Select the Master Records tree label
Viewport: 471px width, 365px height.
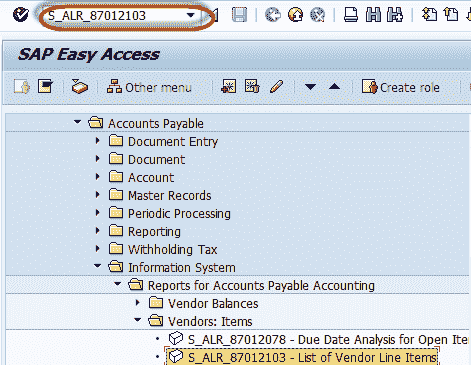(170, 196)
